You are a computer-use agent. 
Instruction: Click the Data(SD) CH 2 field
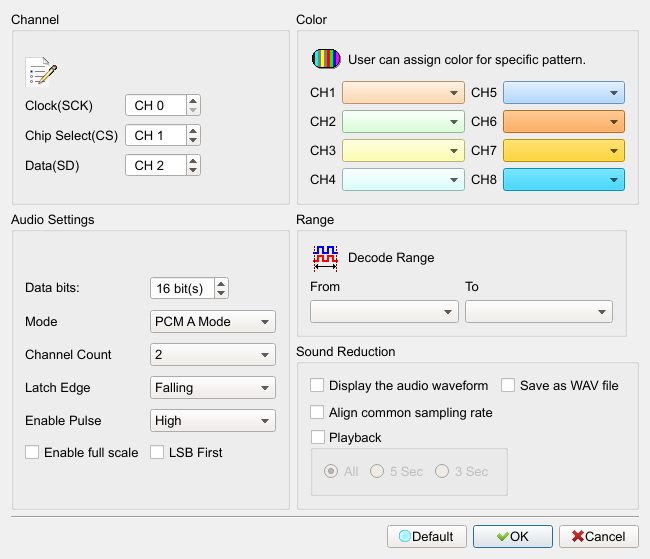tap(156, 165)
